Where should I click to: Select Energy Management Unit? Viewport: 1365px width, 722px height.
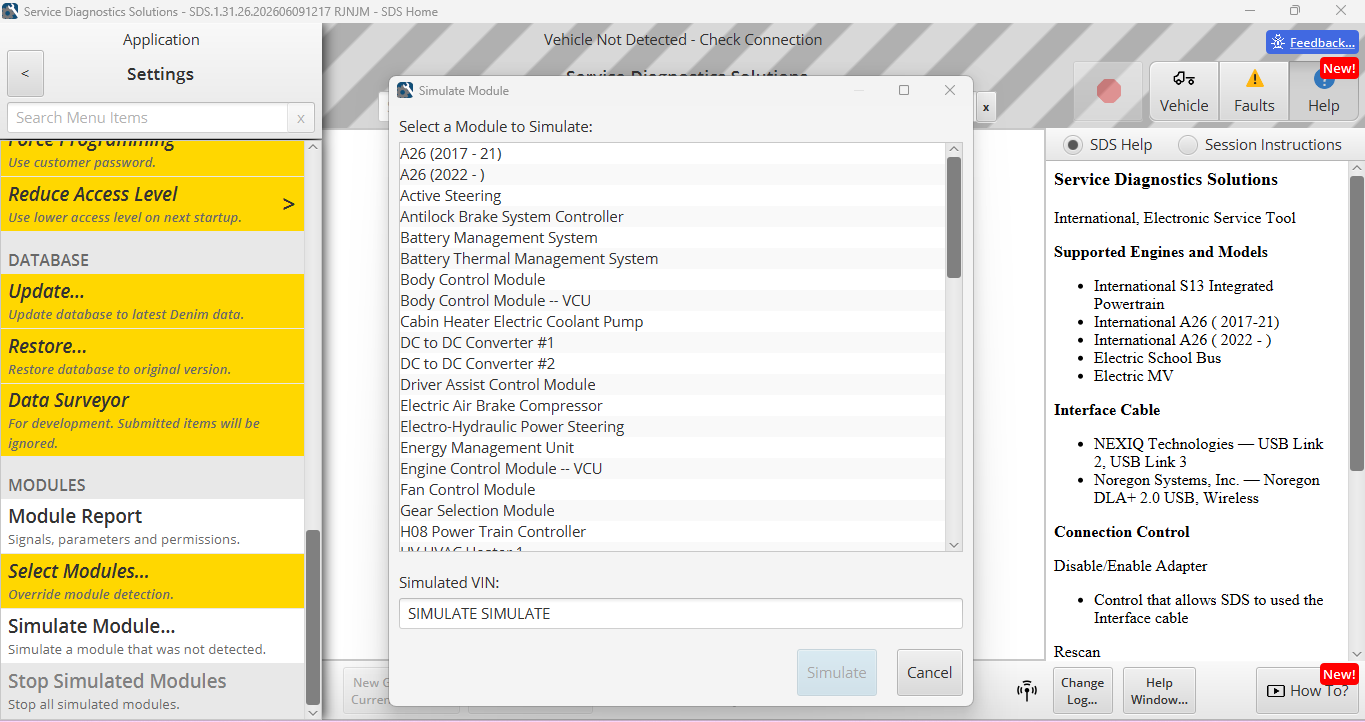(672, 448)
